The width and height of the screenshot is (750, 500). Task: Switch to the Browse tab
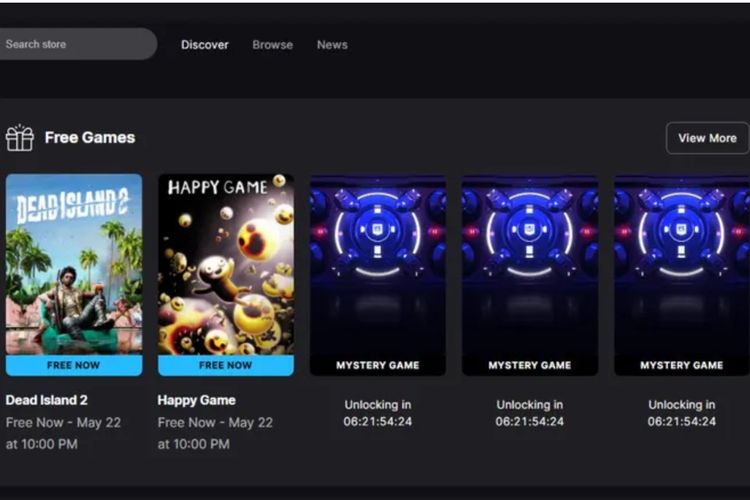pos(273,45)
